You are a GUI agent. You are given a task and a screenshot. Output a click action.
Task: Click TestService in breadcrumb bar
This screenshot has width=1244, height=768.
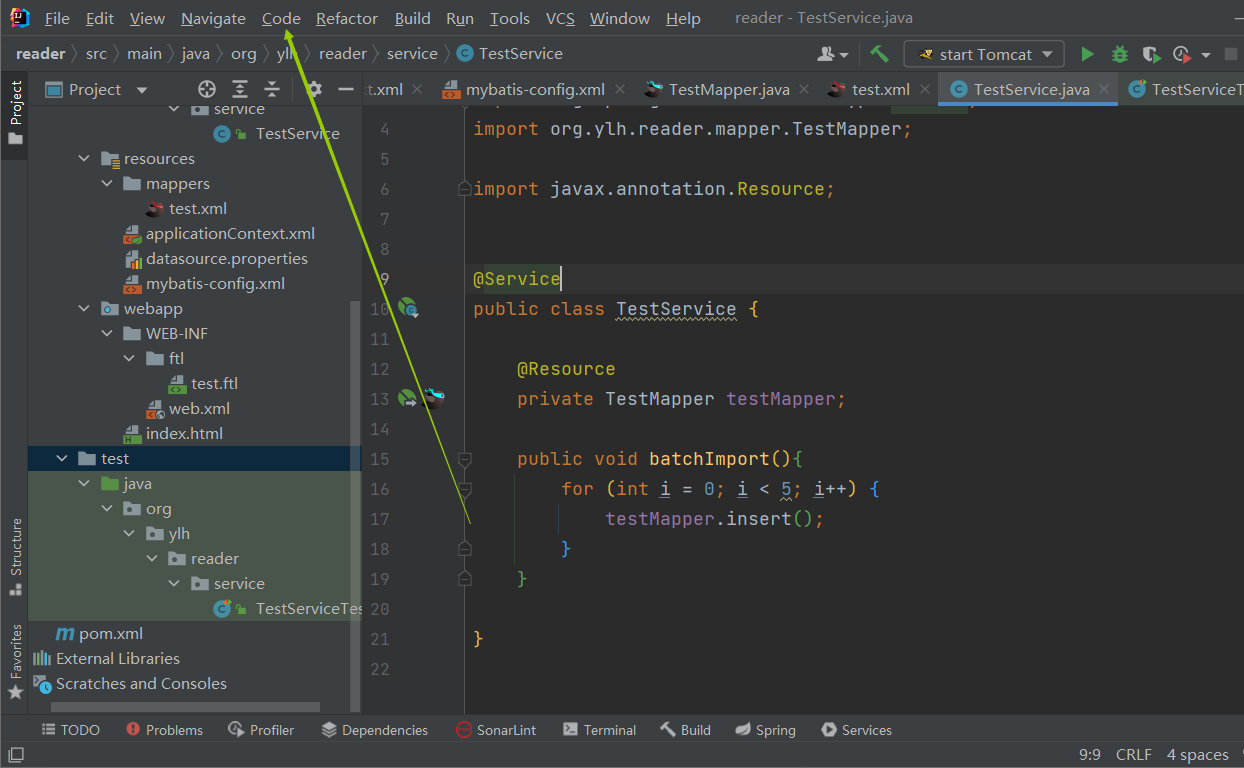click(510, 54)
